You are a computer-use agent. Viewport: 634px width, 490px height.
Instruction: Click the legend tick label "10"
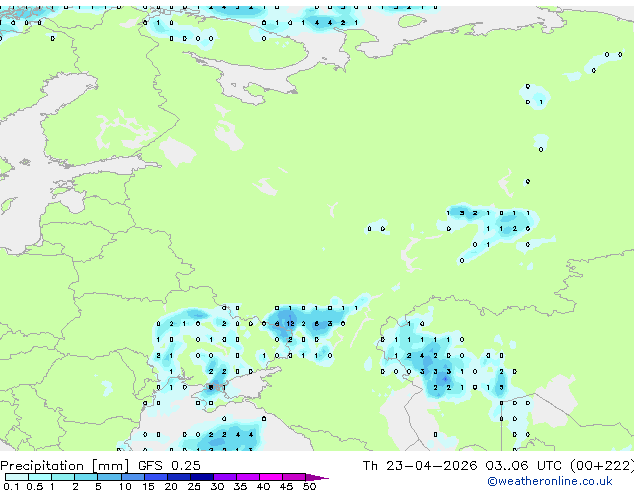point(125,486)
